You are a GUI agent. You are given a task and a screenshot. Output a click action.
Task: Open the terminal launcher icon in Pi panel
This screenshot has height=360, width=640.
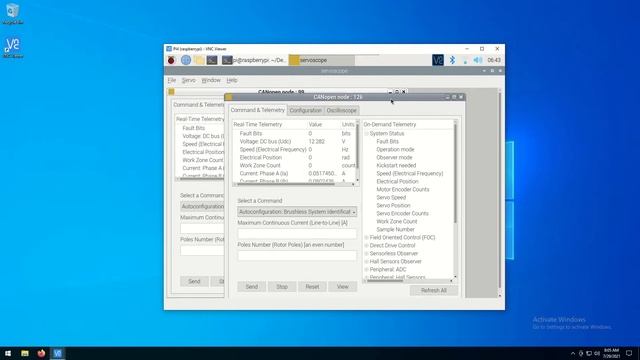click(212, 60)
